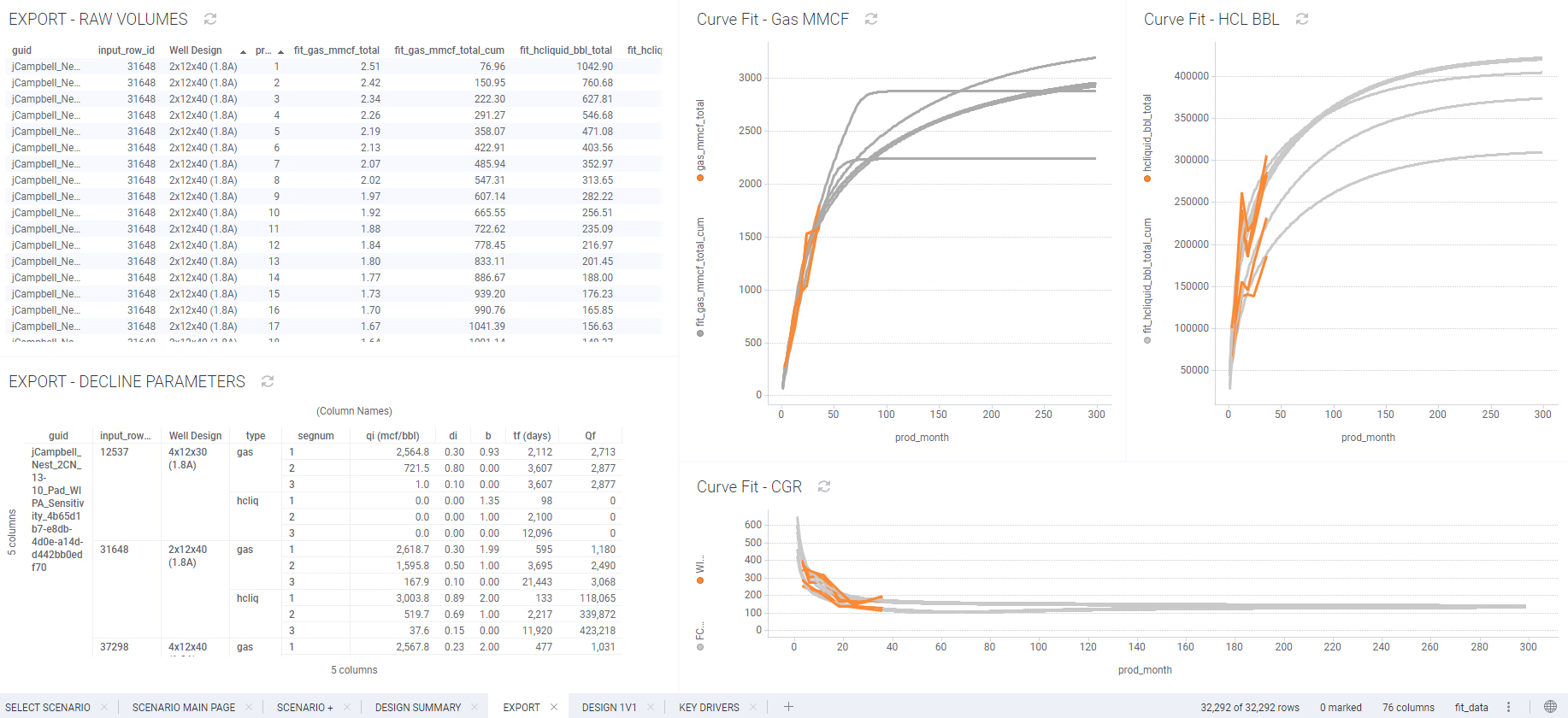1568x718 pixels.
Task: Open the three-dot menu in status bar
Action: coord(1508,707)
